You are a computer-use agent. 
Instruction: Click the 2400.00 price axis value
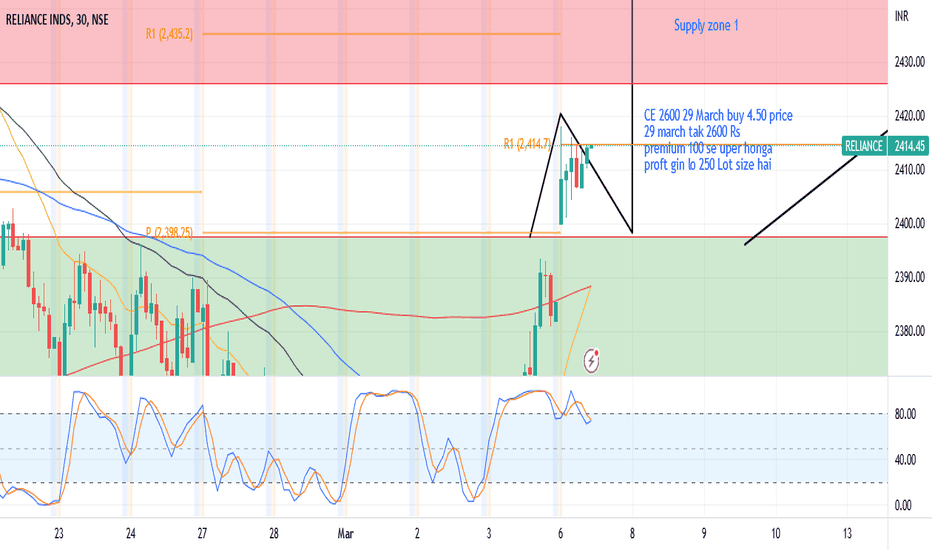coord(909,224)
